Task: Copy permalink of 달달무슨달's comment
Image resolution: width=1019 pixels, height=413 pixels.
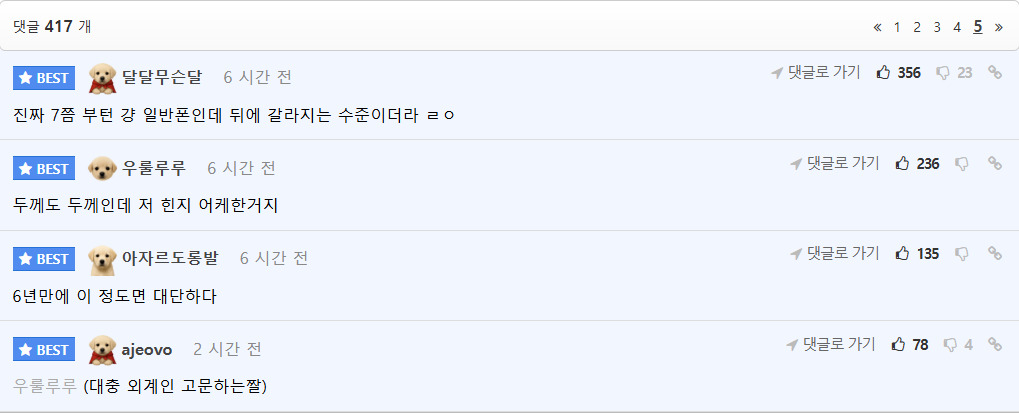Action: coord(994,73)
